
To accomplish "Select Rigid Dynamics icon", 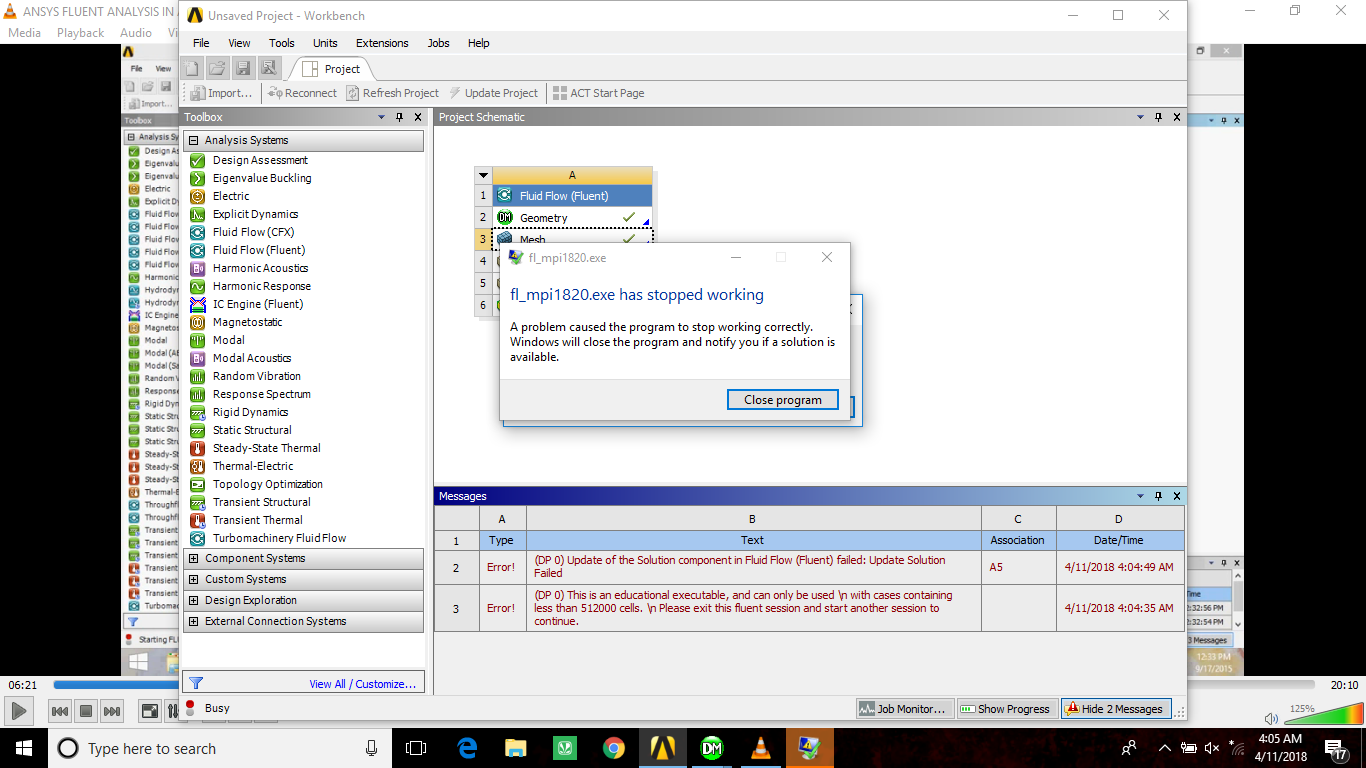I will [197, 412].
